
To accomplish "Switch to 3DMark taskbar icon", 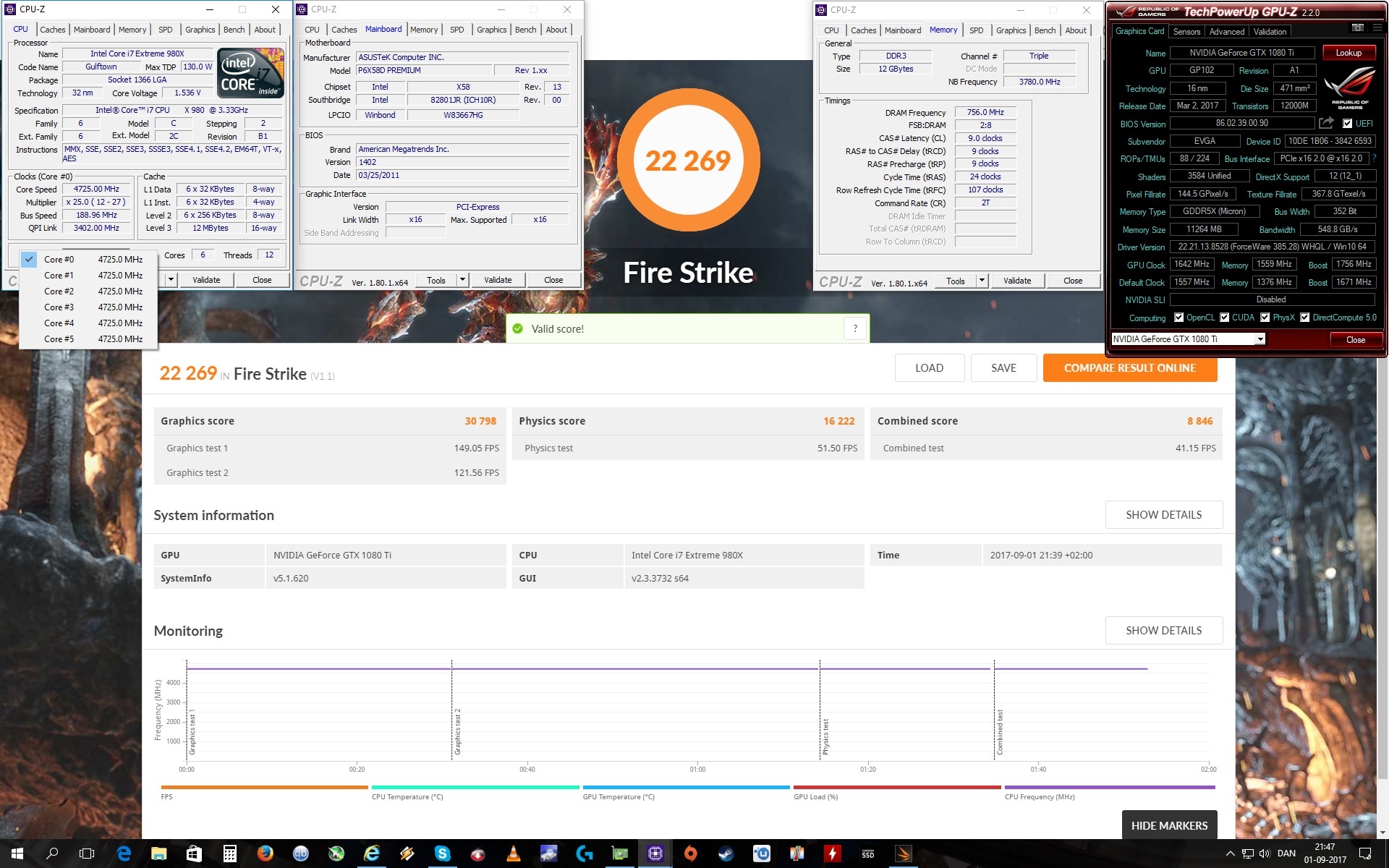I will (904, 854).
